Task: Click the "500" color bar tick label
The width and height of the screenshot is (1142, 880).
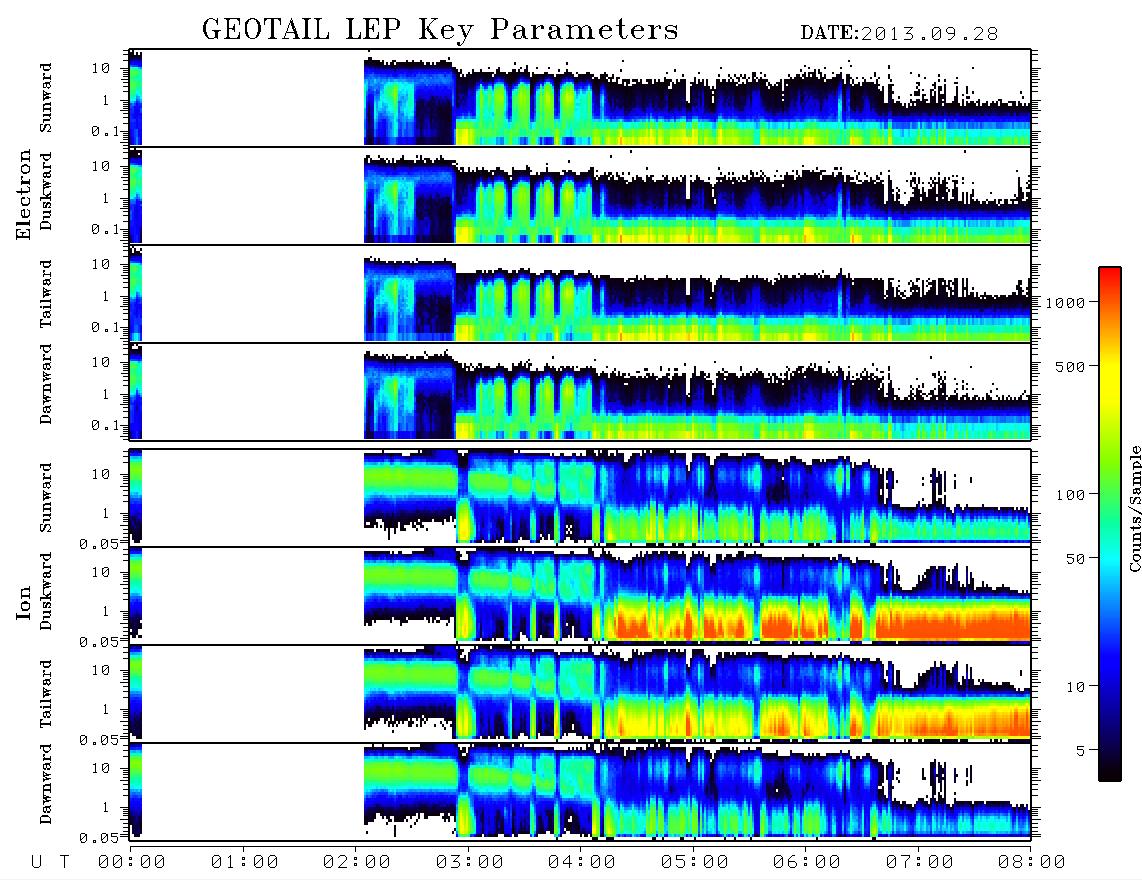Action: [1071, 367]
